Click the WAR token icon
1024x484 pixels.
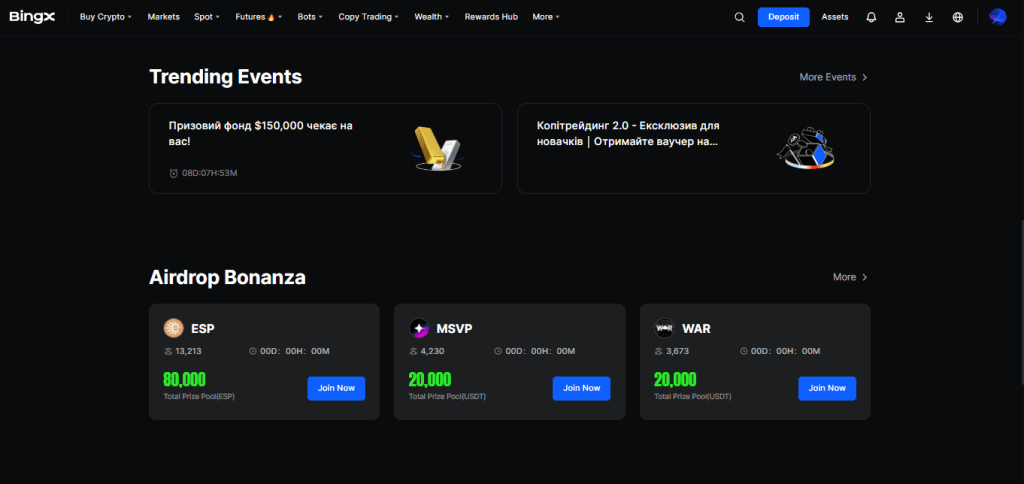pyautogui.click(x=664, y=329)
